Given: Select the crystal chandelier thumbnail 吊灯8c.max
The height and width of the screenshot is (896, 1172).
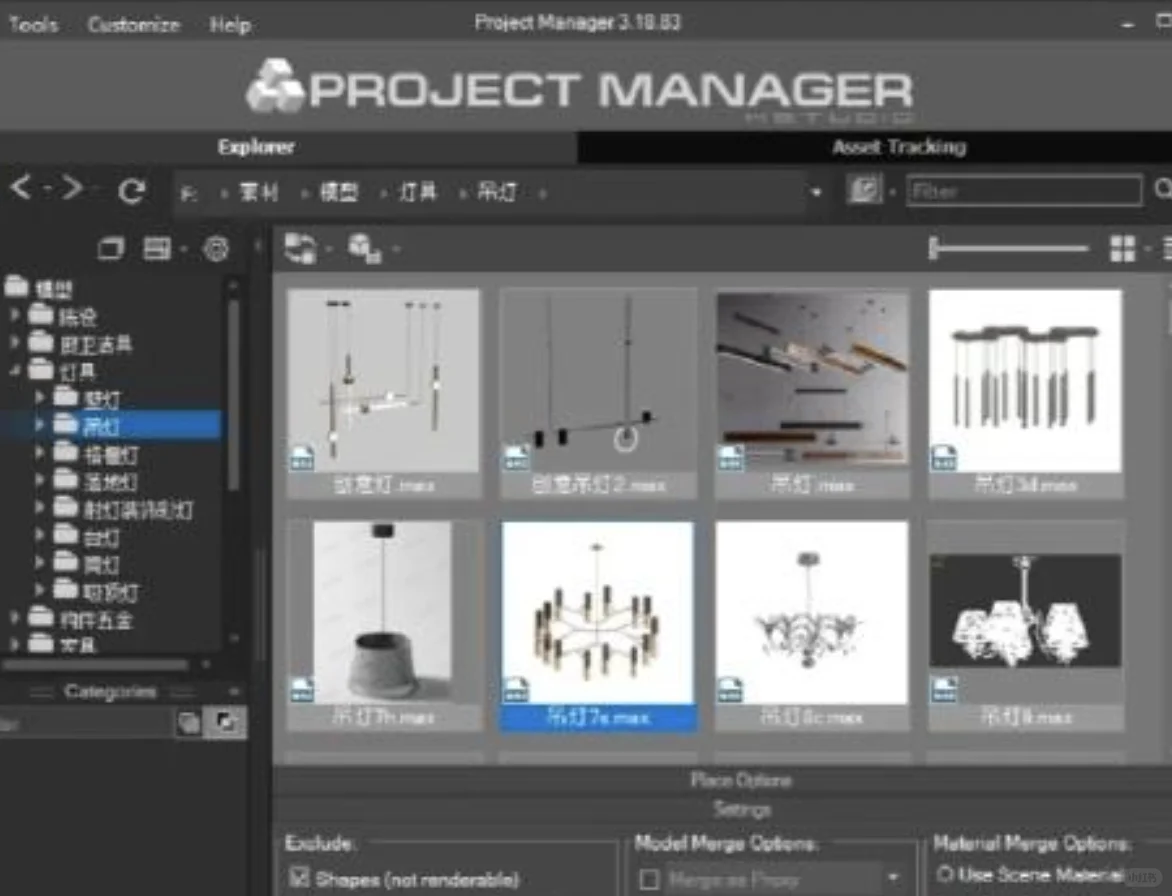Looking at the screenshot, I should point(812,625).
